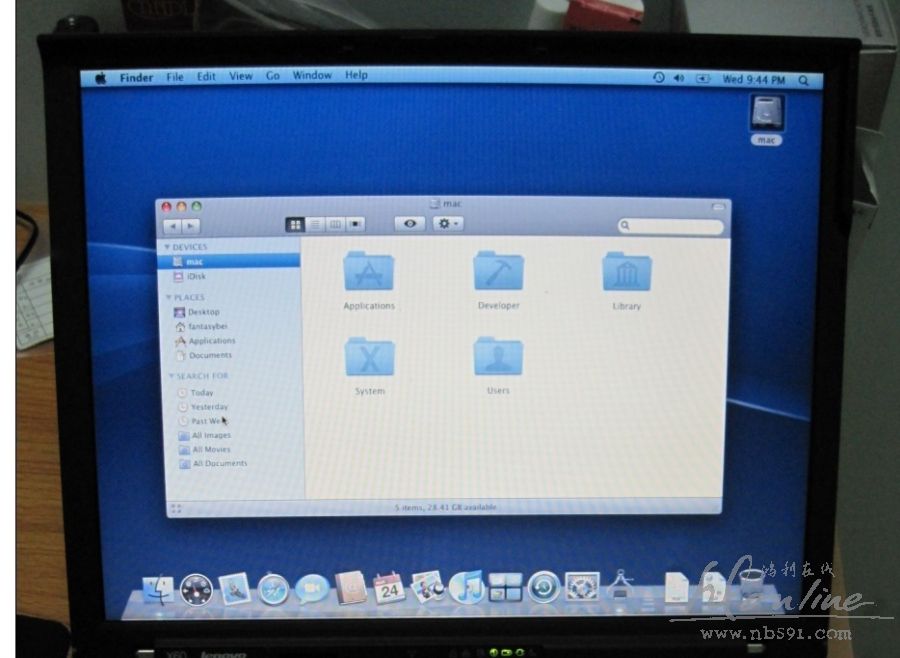Open the Trash in the Dock
The width and height of the screenshot is (900, 658).
(x=751, y=585)
